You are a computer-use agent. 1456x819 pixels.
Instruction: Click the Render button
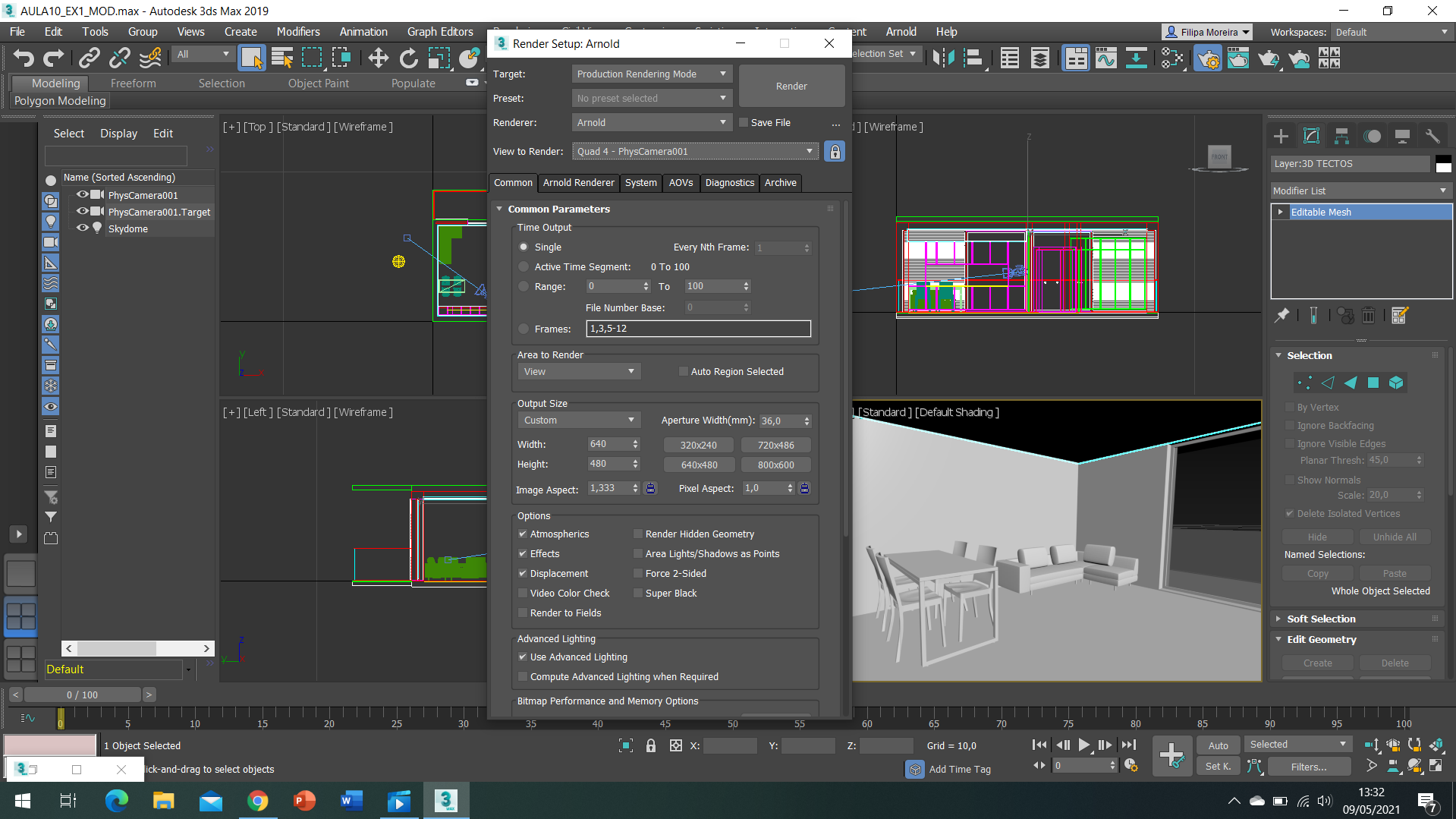click(x=791, y=86)
